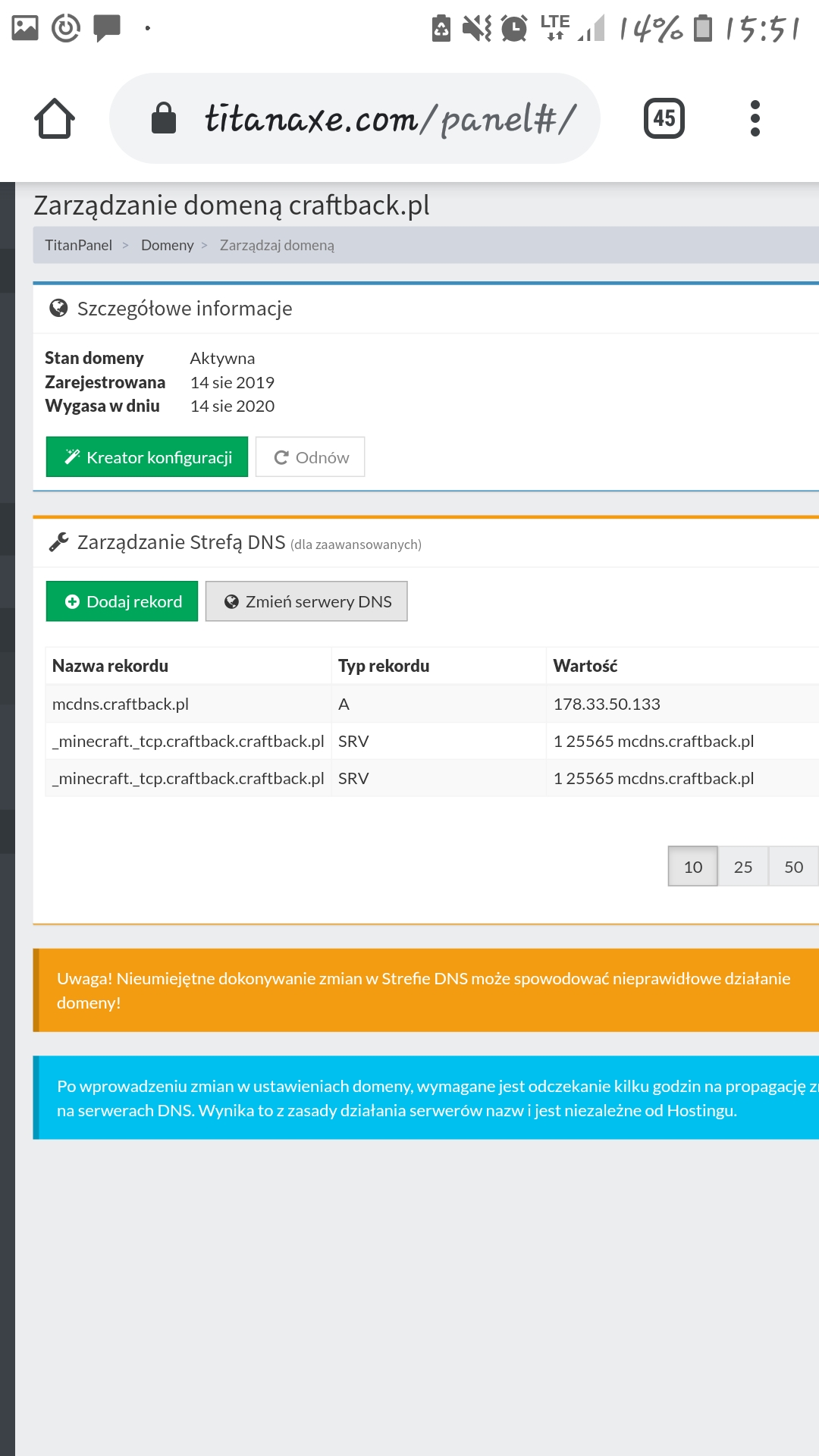Show 50 records per page
The height and width of the screenshot is (1456, 819).
[793, 867]
